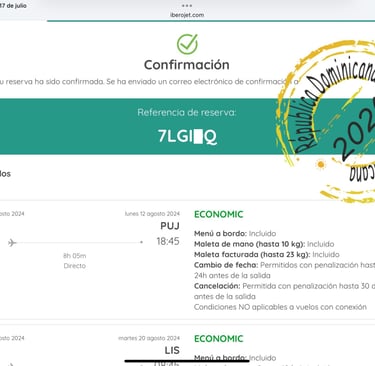Image resolution: width=375 pixels, height=366 pixels.
Task: Tap the PUJ airport code
Action: coord(170,226)
